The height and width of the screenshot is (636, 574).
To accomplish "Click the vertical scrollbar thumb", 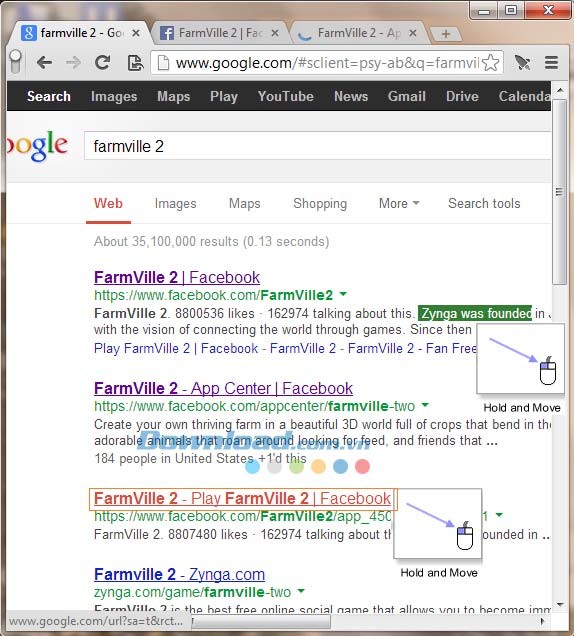I will (x=560, y=191).
